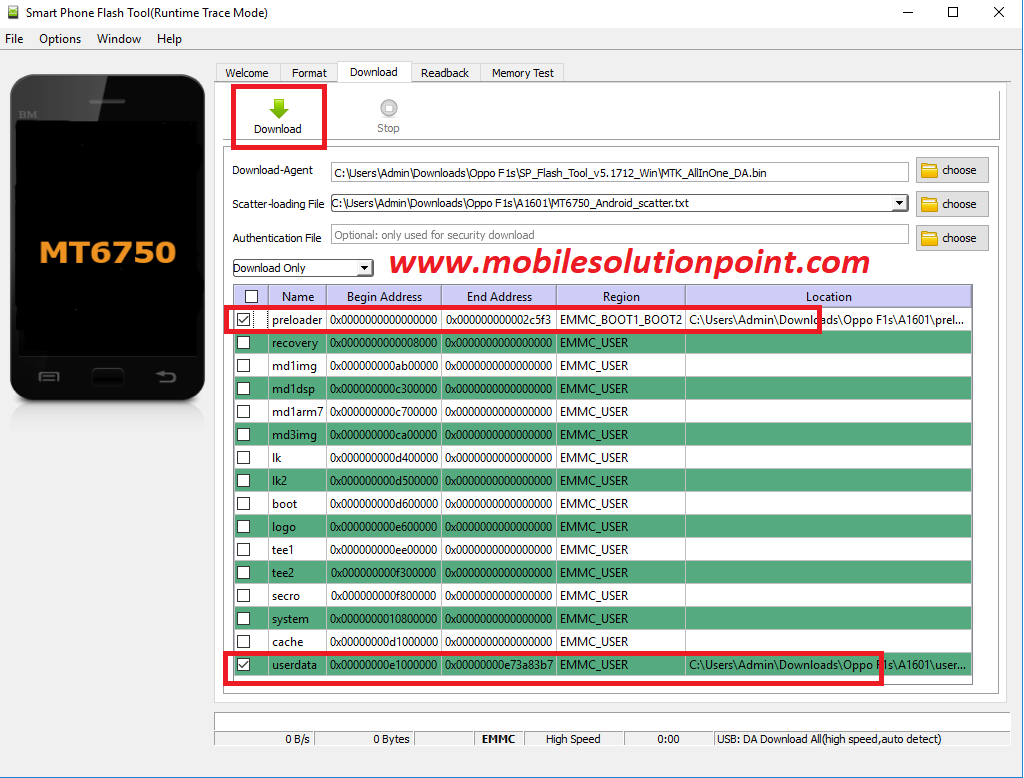
Task: Check the lk2 partition checkbox
Action: tap(244, 480)
